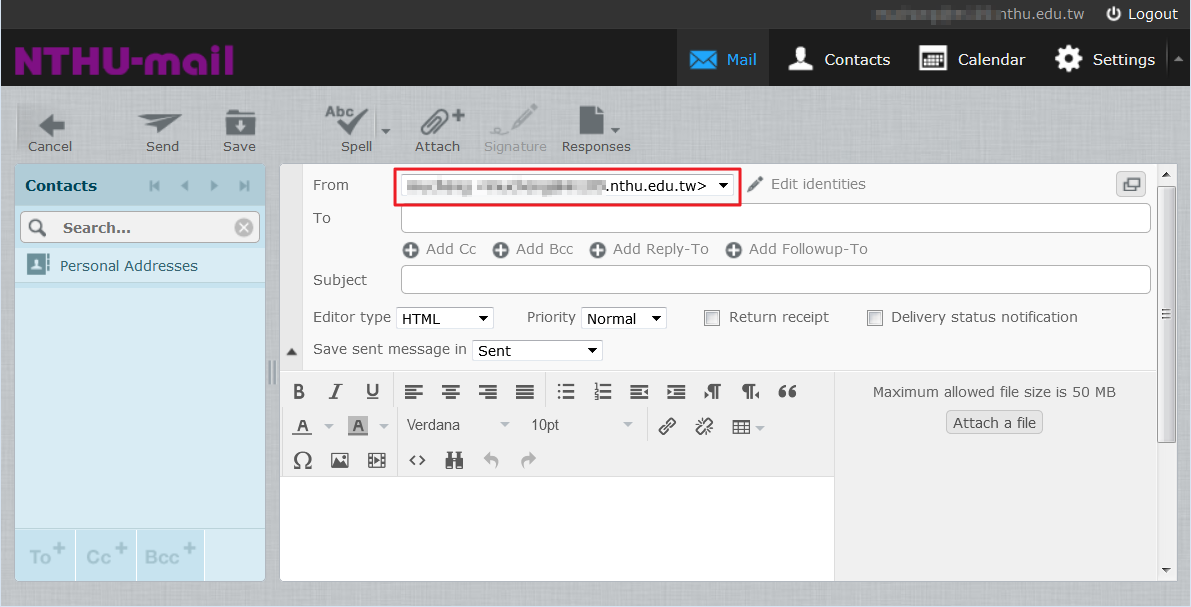This screenshot has height=607, width=1191.
Task: Open the Editor type HTML dropdown
Action: (445, 319)
